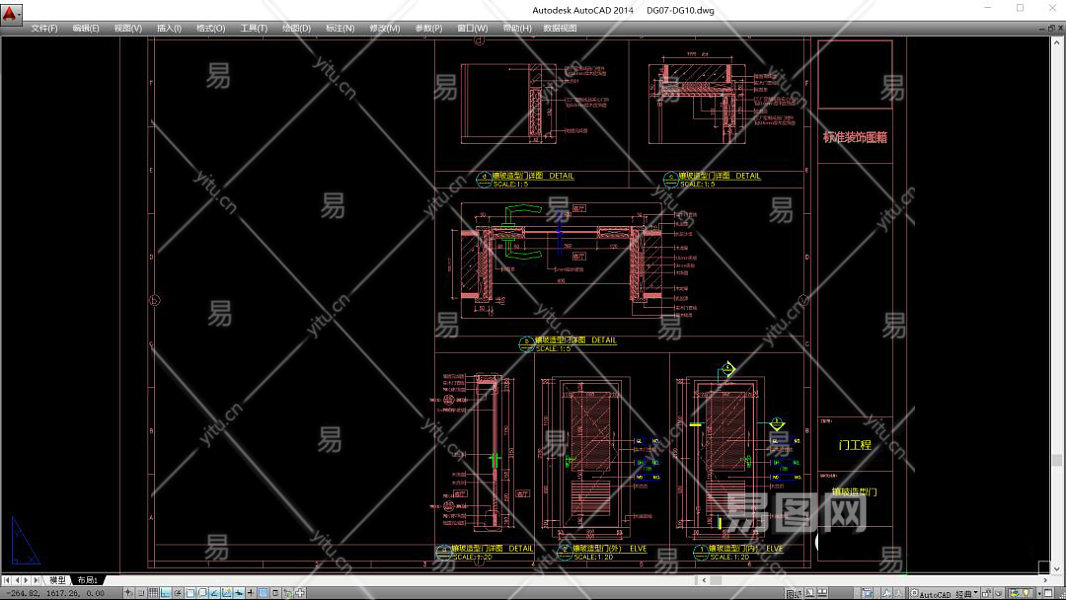Switch to the 模型 tab
This screenshot has width=1066, height=600.
pos(58,580)
